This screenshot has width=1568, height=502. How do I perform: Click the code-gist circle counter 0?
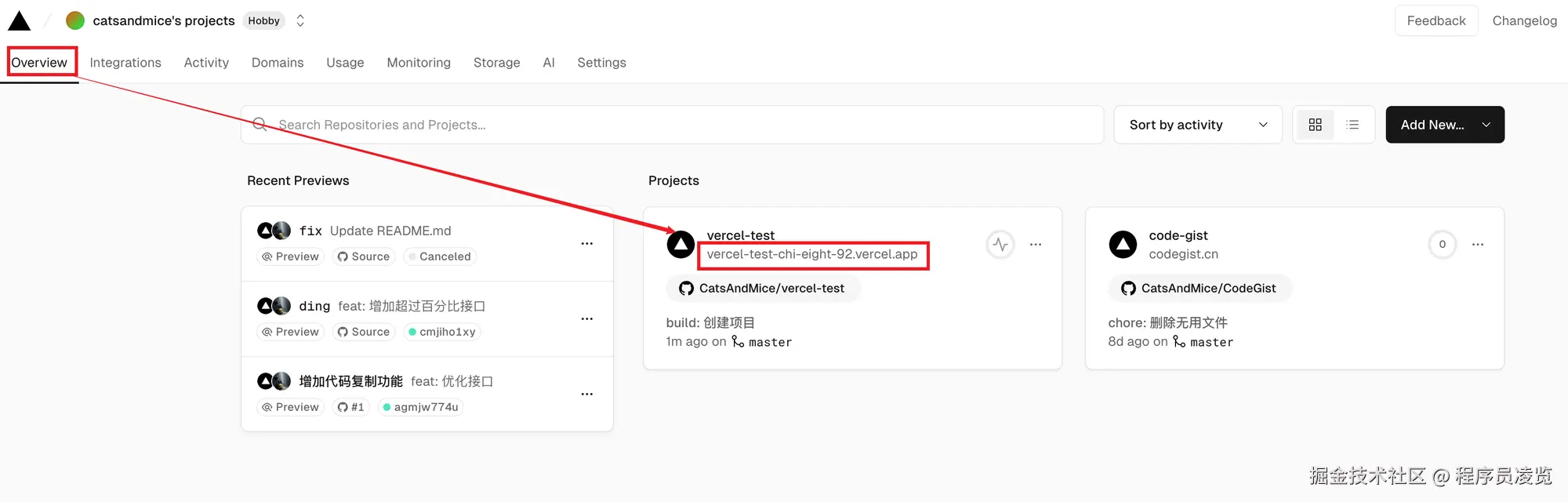tap(1442, 245)
